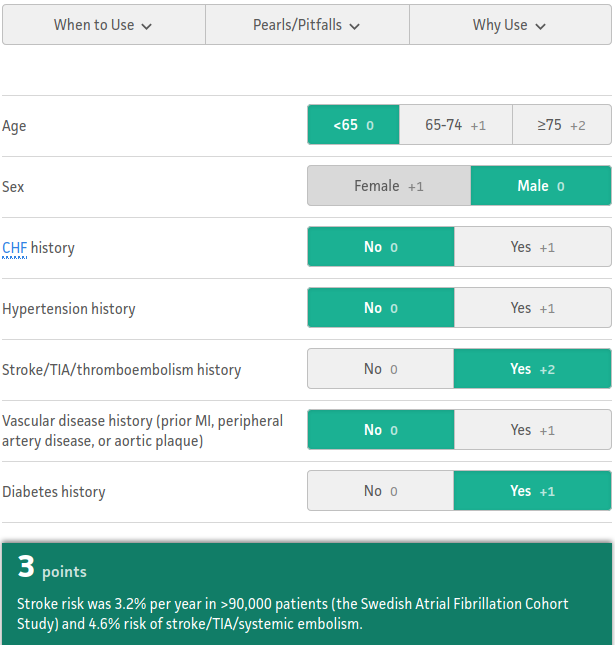The width and height of the screenshot is (615, 645).
Task: Click the 3 points result panel
Action: pyautogui.click(x=307, y=594)
